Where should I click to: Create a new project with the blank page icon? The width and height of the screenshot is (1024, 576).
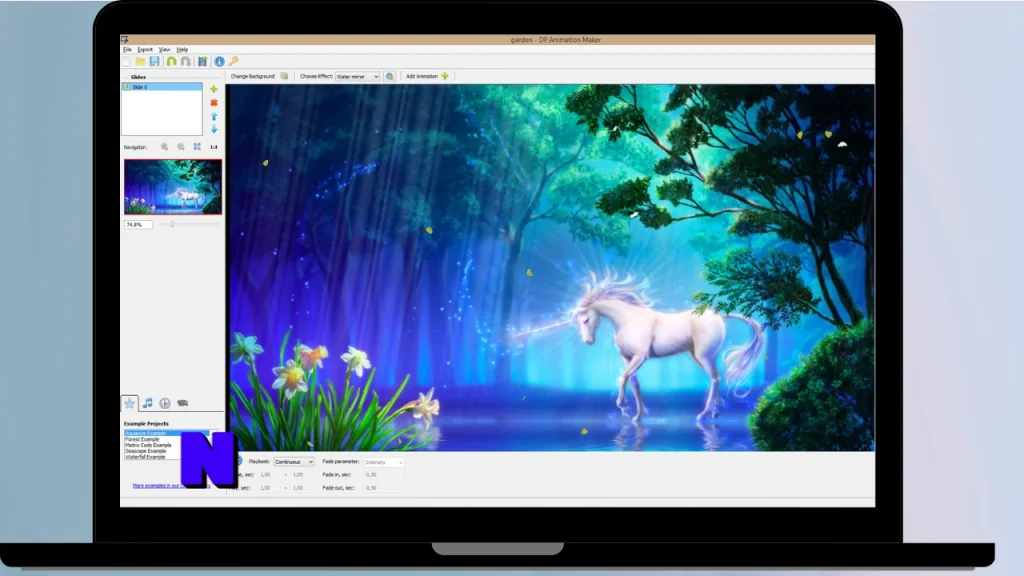coord(127,61)
